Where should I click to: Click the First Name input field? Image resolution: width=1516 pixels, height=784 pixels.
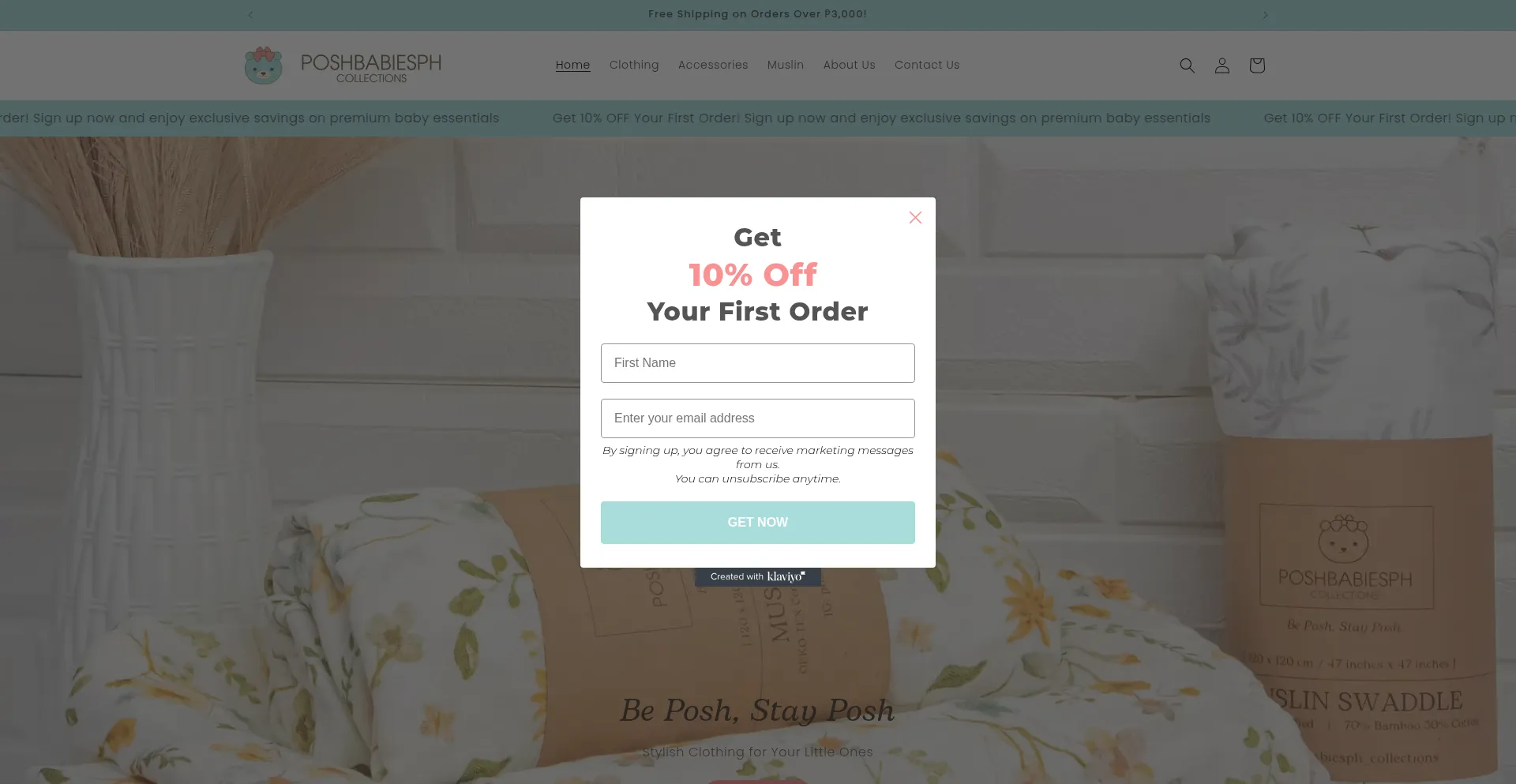(758, 363)
